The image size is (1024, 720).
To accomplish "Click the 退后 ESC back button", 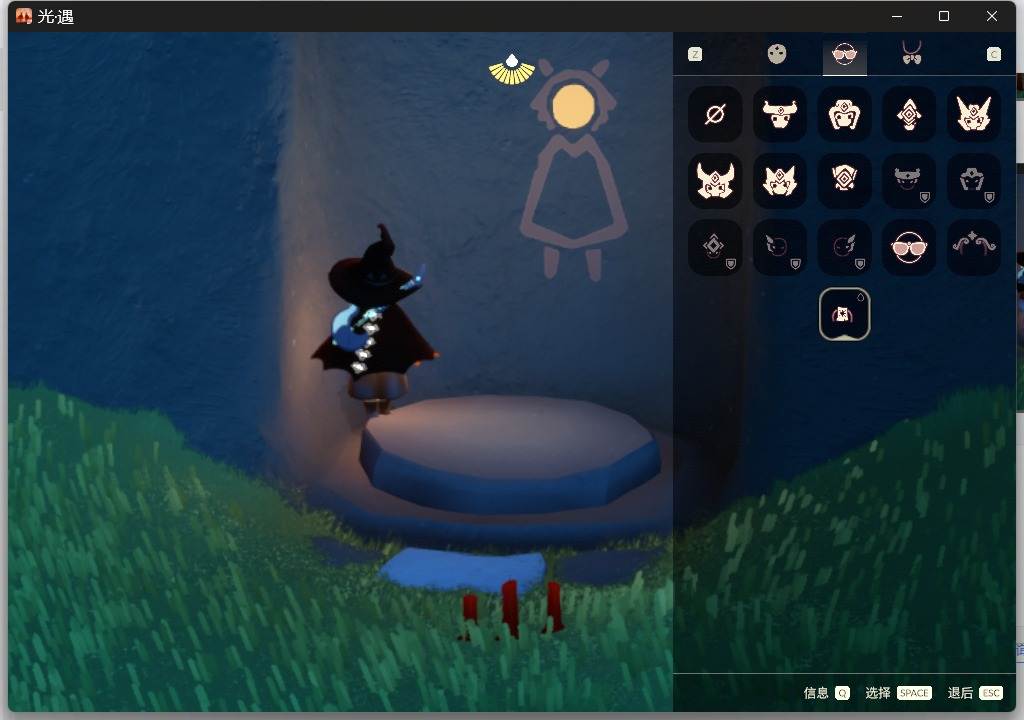I will (x=974, y=693).
